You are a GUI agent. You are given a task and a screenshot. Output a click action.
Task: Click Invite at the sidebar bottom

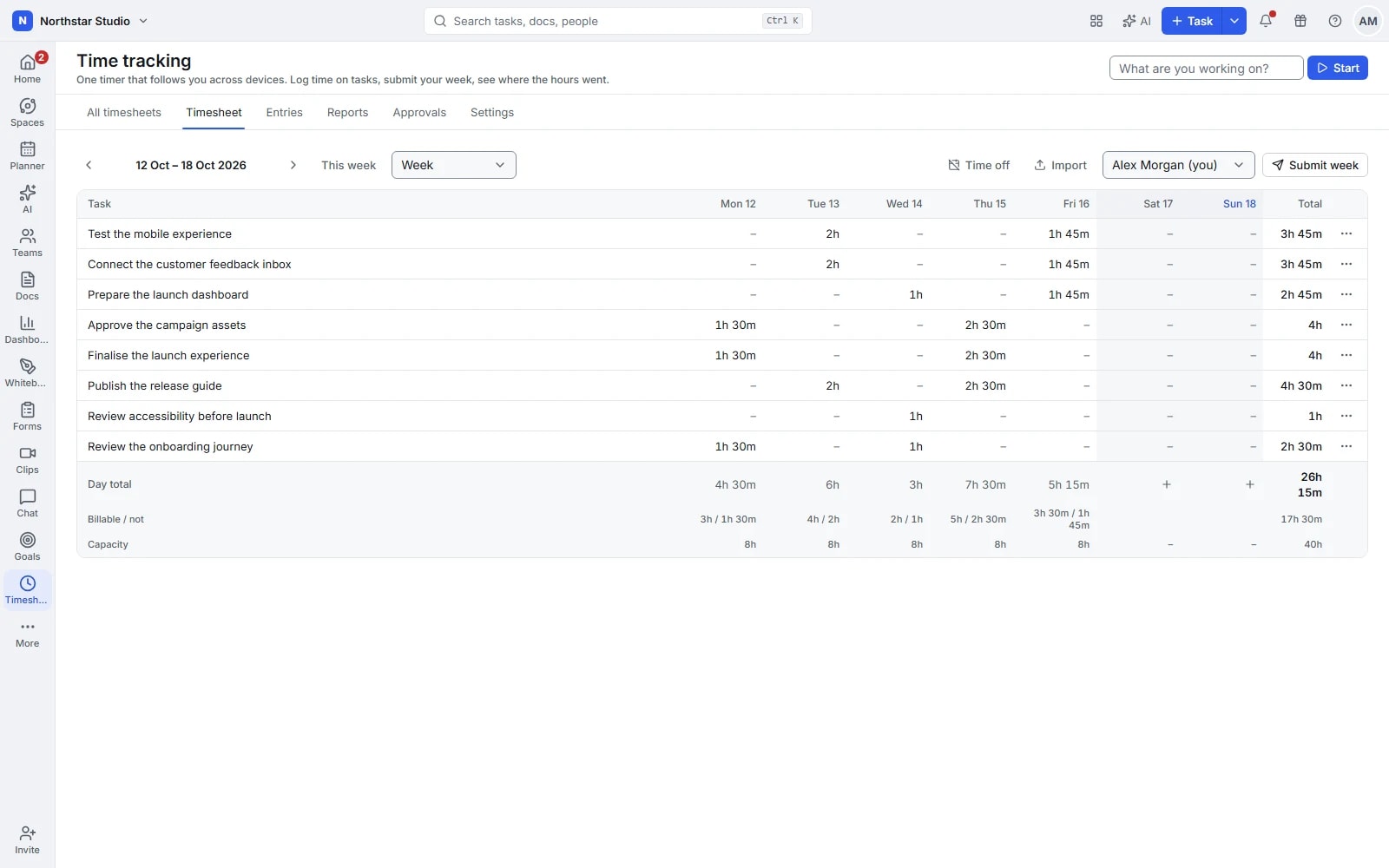point(27,839)
